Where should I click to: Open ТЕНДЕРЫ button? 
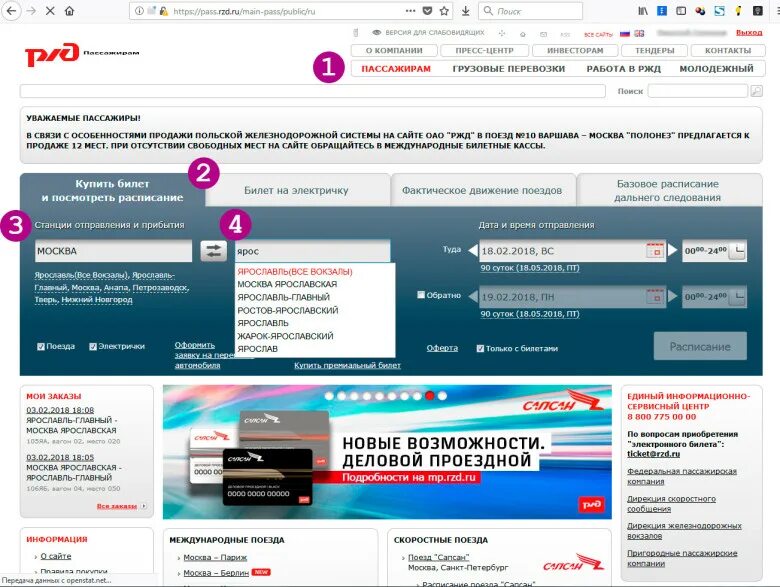click(655, 50)
